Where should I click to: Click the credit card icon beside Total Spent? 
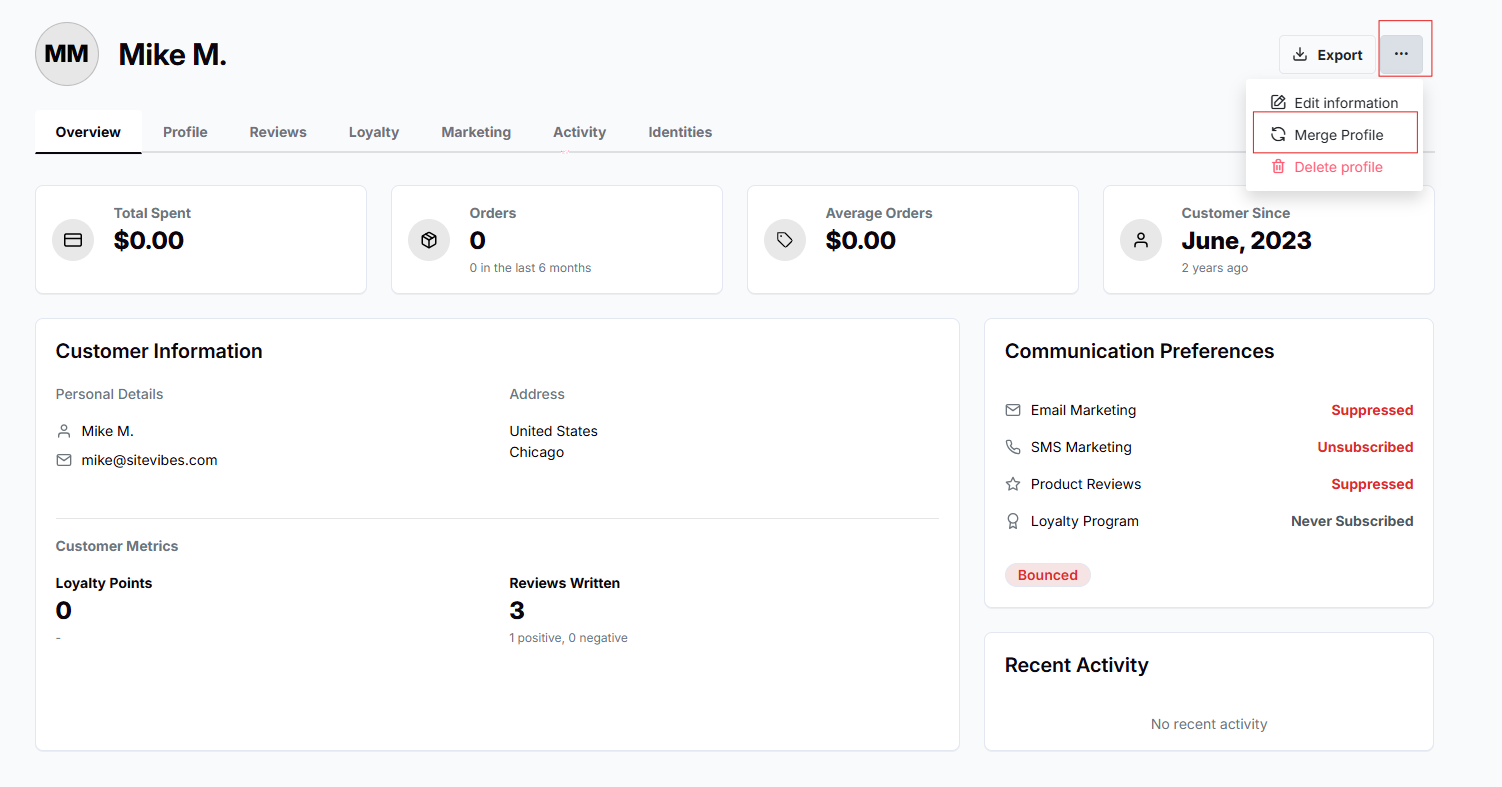coord(73,240)
